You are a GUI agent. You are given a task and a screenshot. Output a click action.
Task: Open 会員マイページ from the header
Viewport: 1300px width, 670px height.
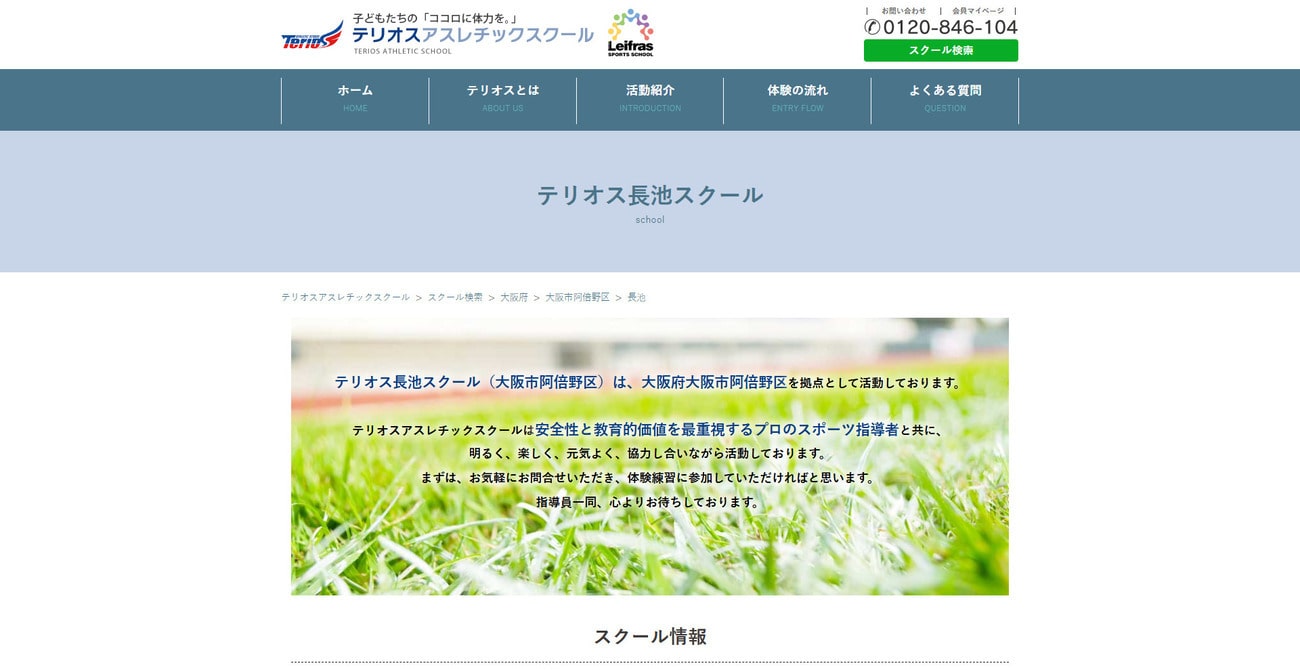(977, 10)
